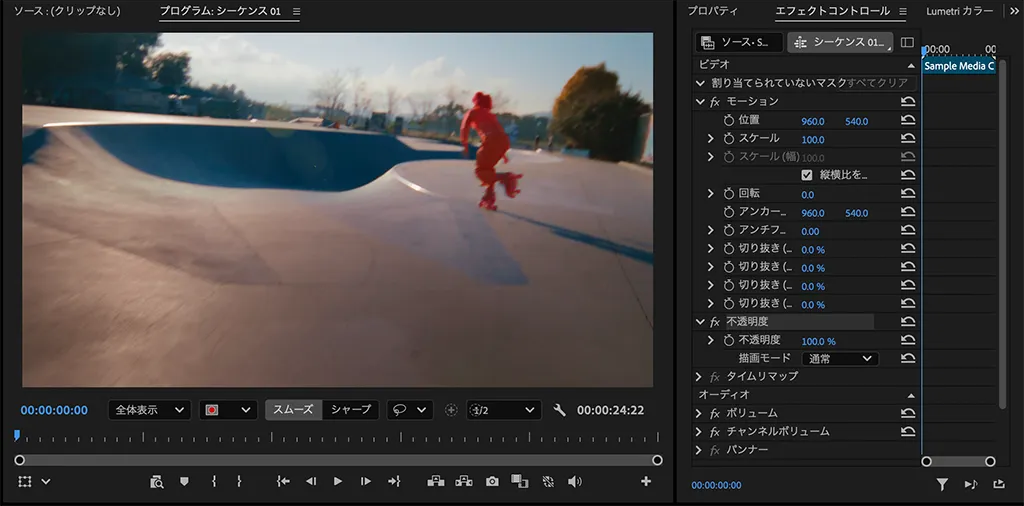Click the Export Frame camera icon
Screen dimensions: 1024x506
tap(492, 481)
